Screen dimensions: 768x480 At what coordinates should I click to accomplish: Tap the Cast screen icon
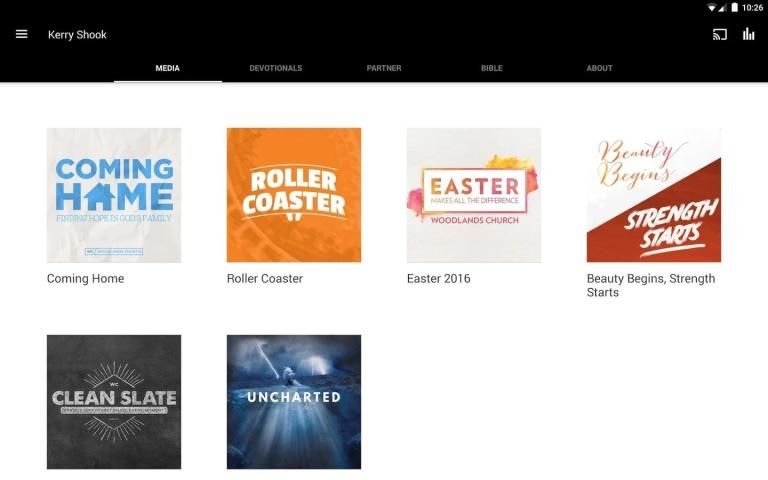(x=719, y=34)
